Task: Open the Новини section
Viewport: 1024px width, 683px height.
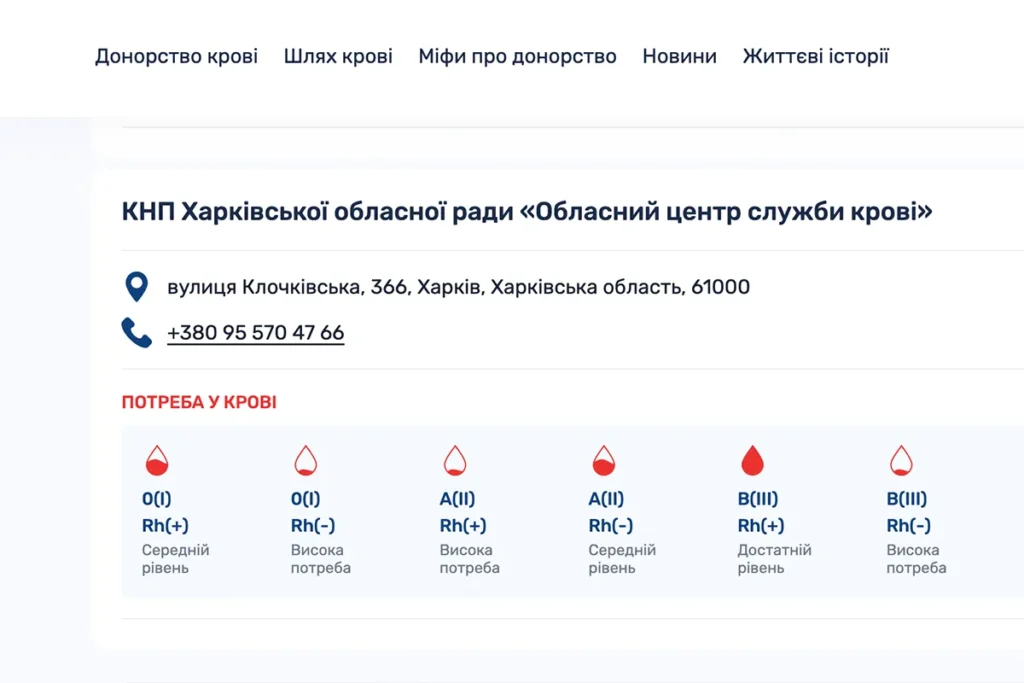Action: pos(679,56)
